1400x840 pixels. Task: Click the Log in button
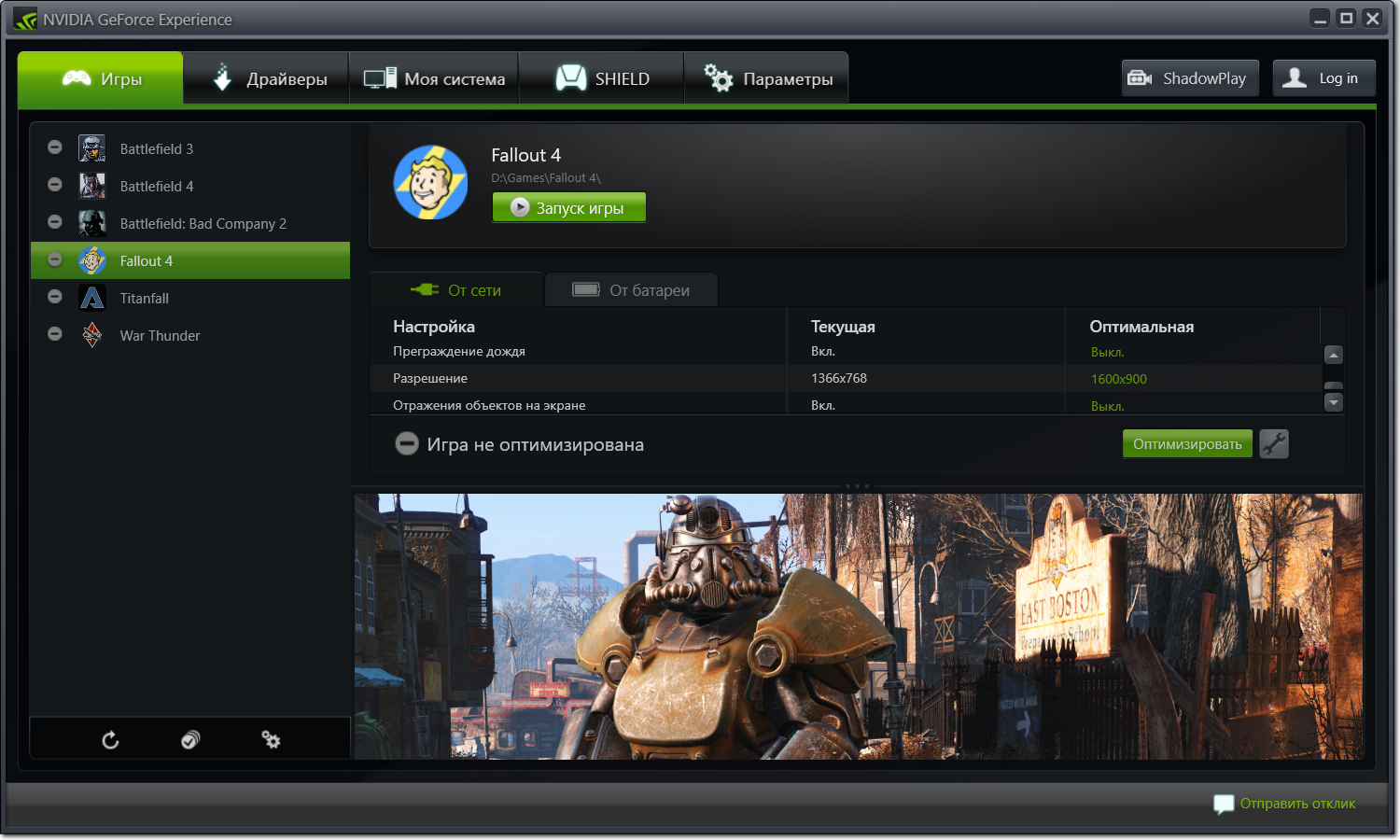pyautogui.click(x=1323, y=78)
